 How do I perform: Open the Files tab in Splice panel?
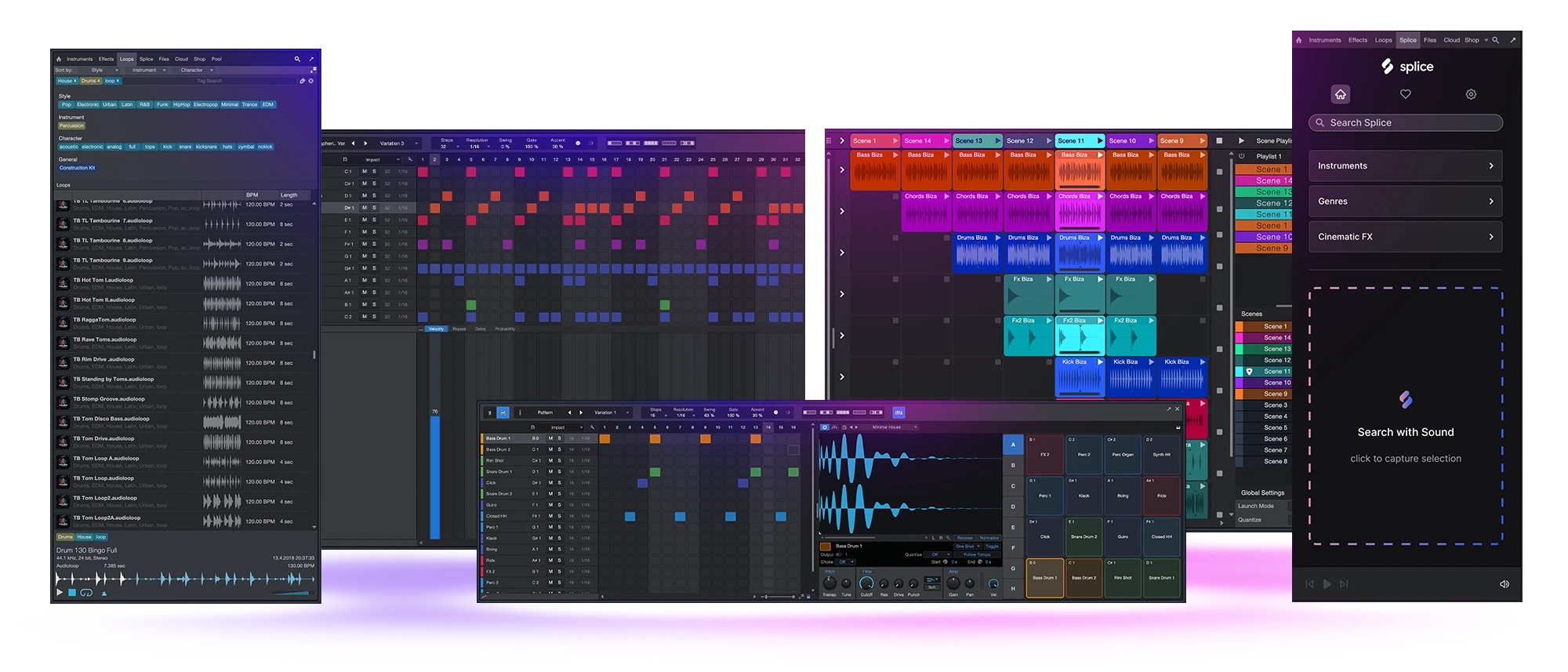pyautogui.click(x=1430, y=40)
